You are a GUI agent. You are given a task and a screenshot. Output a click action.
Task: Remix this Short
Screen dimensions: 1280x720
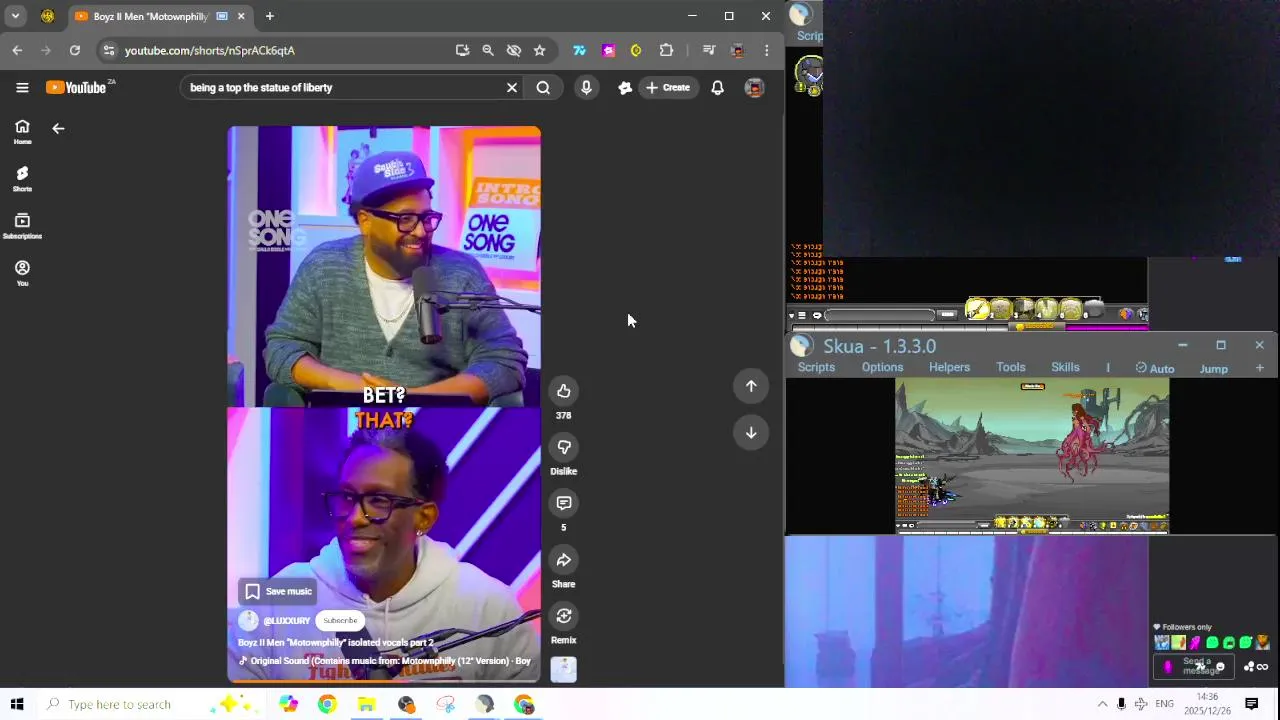click(564, 616)
